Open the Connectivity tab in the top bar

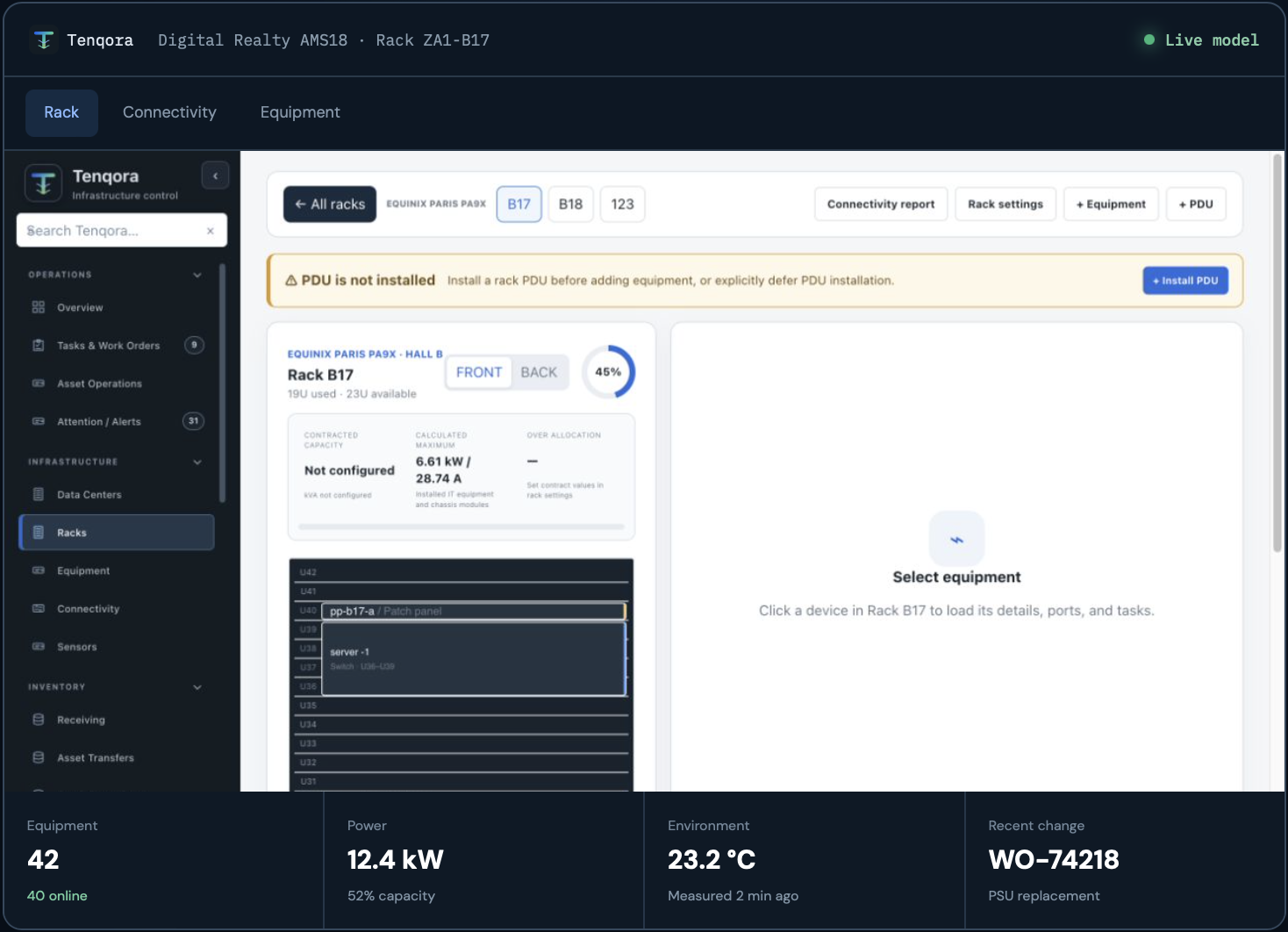point(169,112)
